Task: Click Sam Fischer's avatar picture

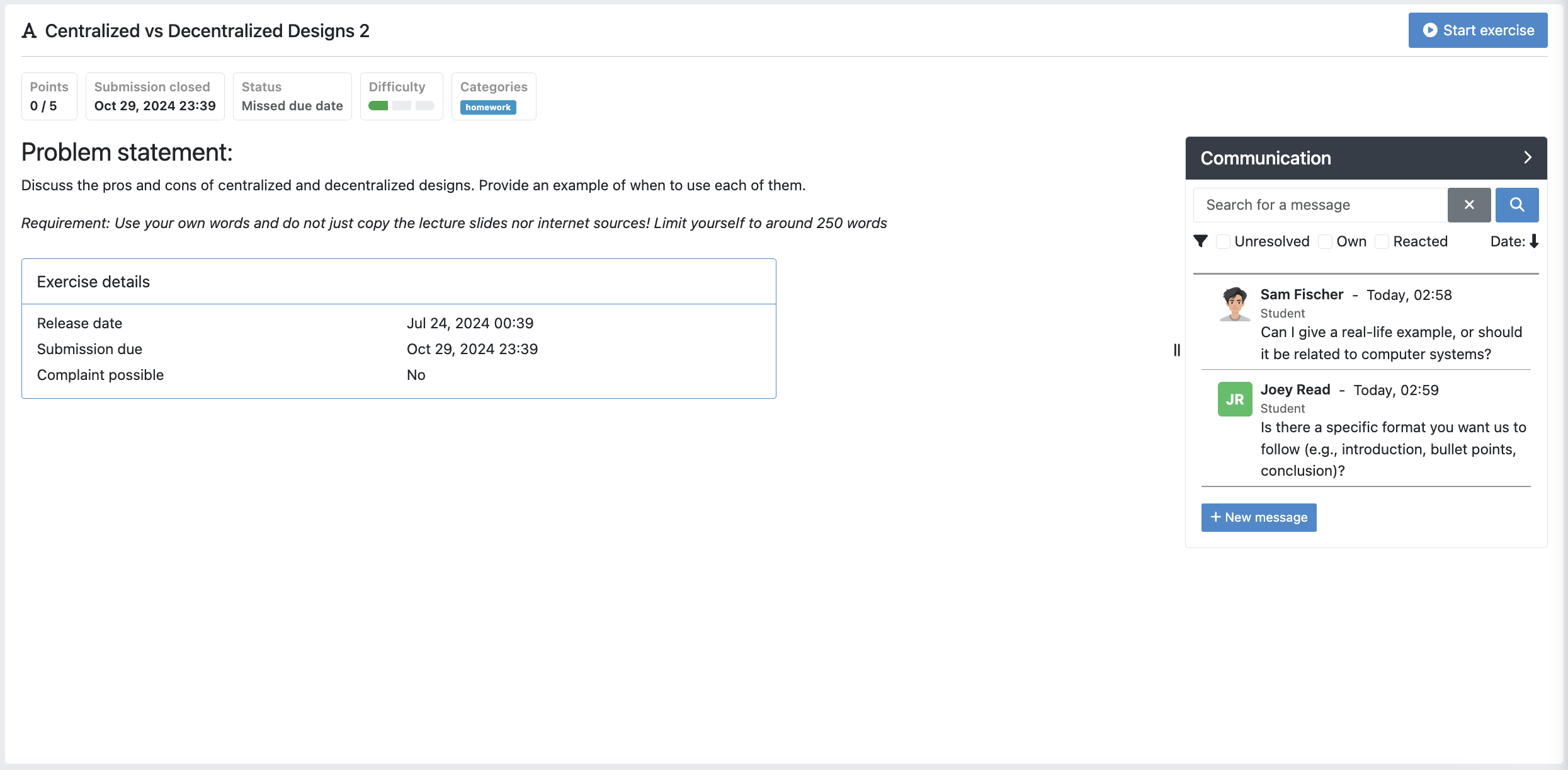Action: pos(1234,304)
